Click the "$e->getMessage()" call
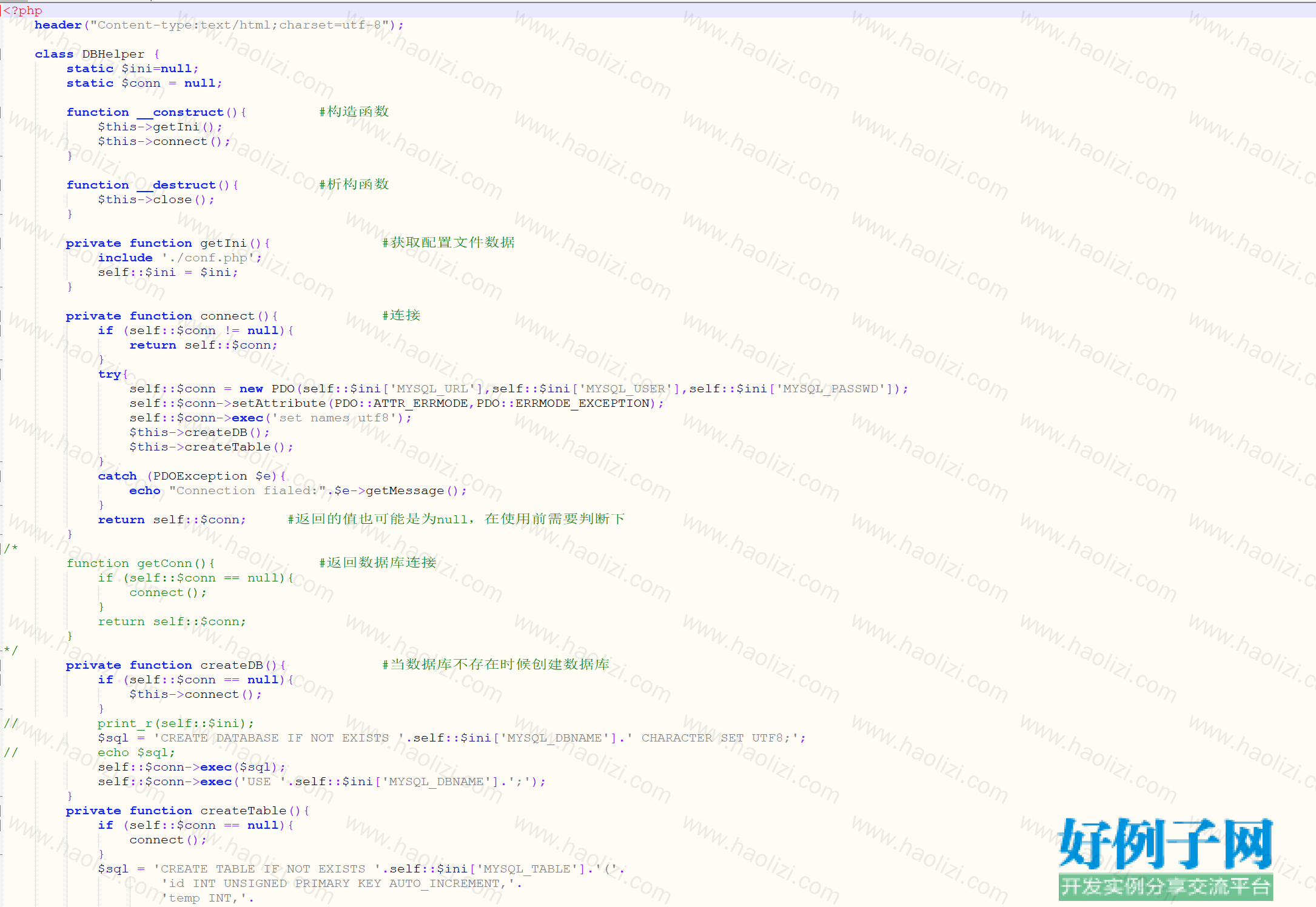Screen dimensions: 1316x907 397,490
